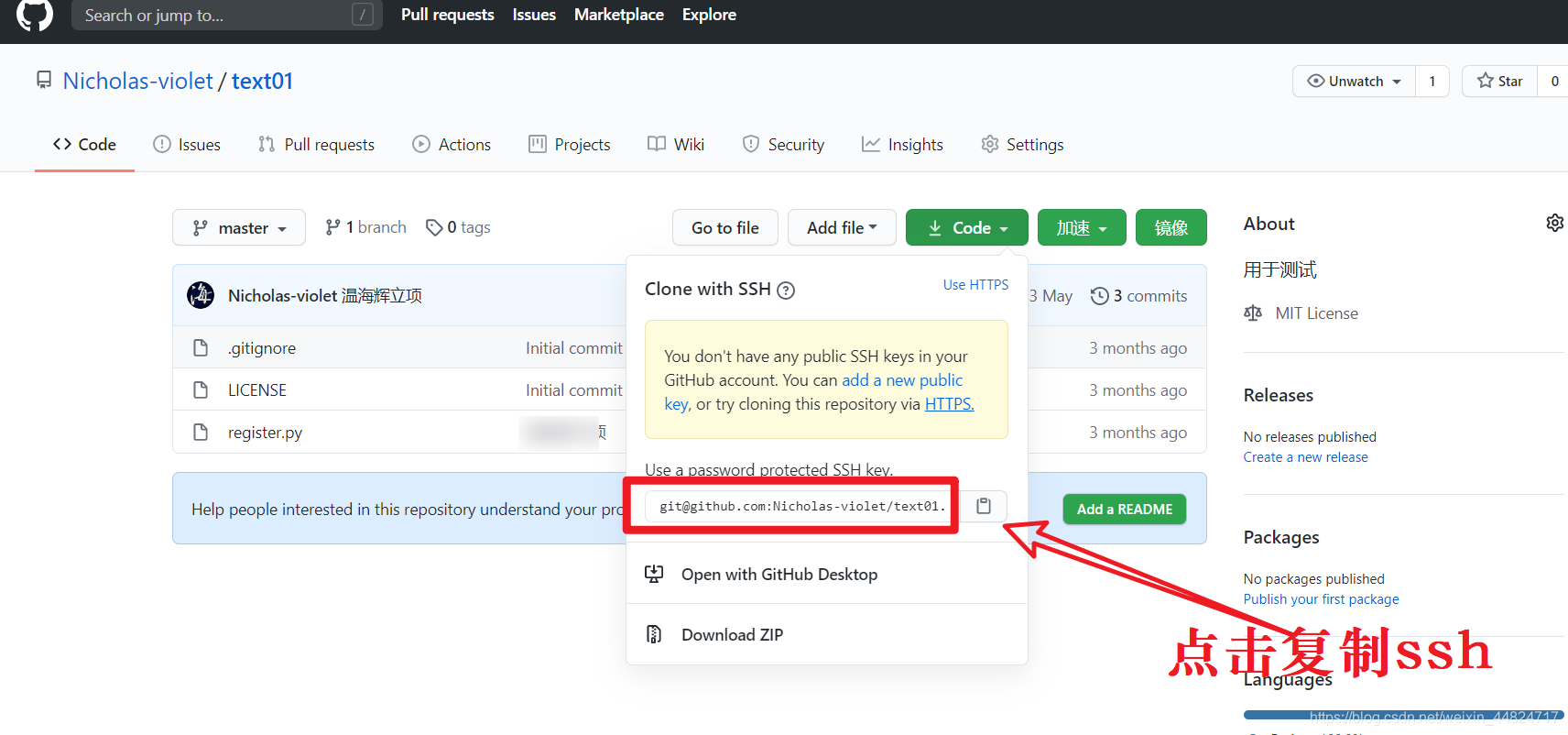
Task: Open the master branch selector
Action: click(x=239, y=227)
